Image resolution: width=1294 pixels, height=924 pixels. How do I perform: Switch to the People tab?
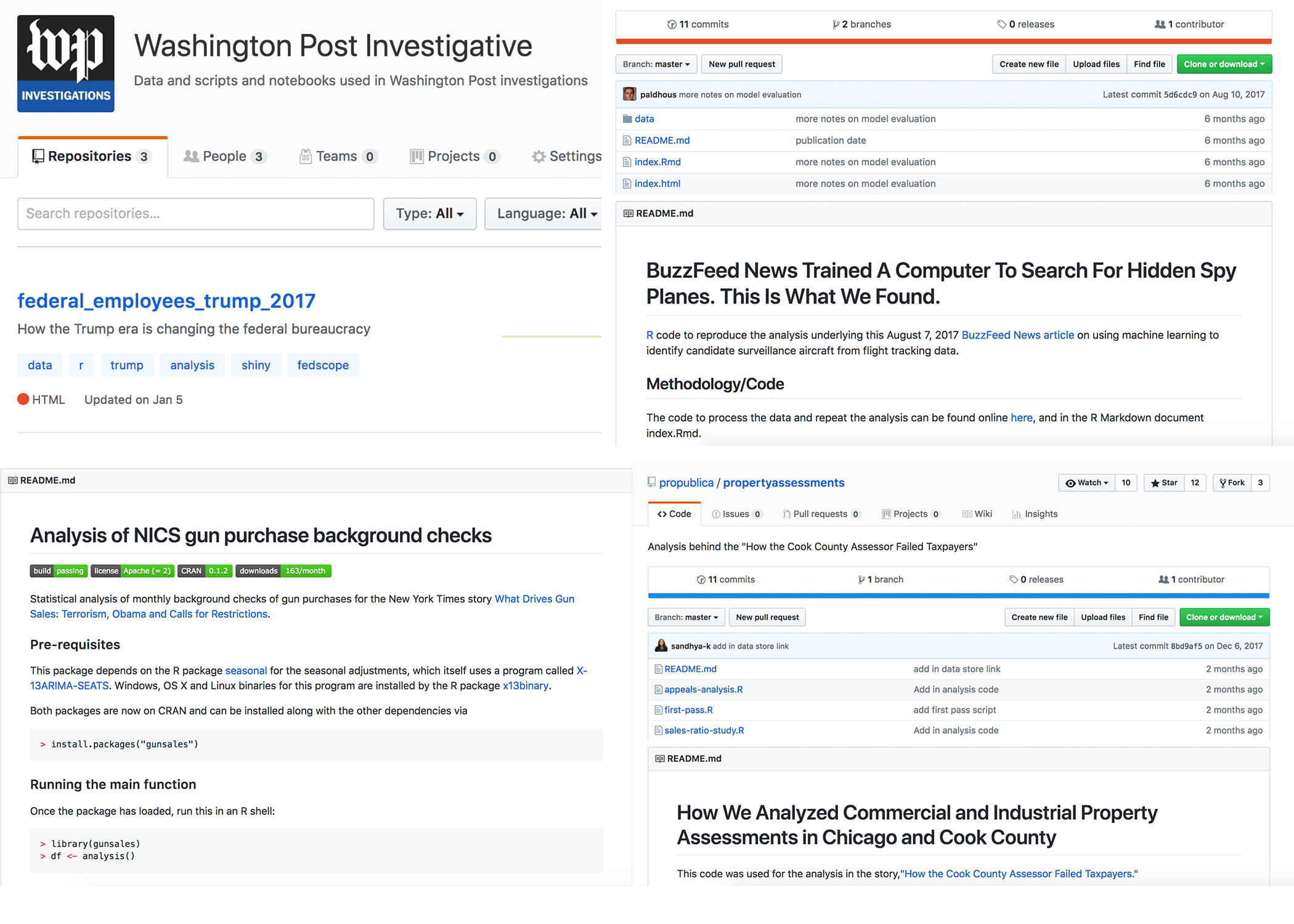[224, 156]
